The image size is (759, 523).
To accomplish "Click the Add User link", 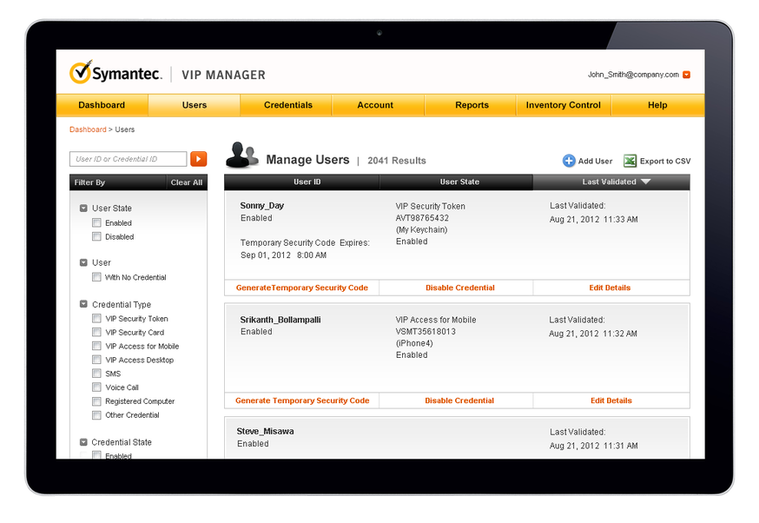I will point(595,161).
